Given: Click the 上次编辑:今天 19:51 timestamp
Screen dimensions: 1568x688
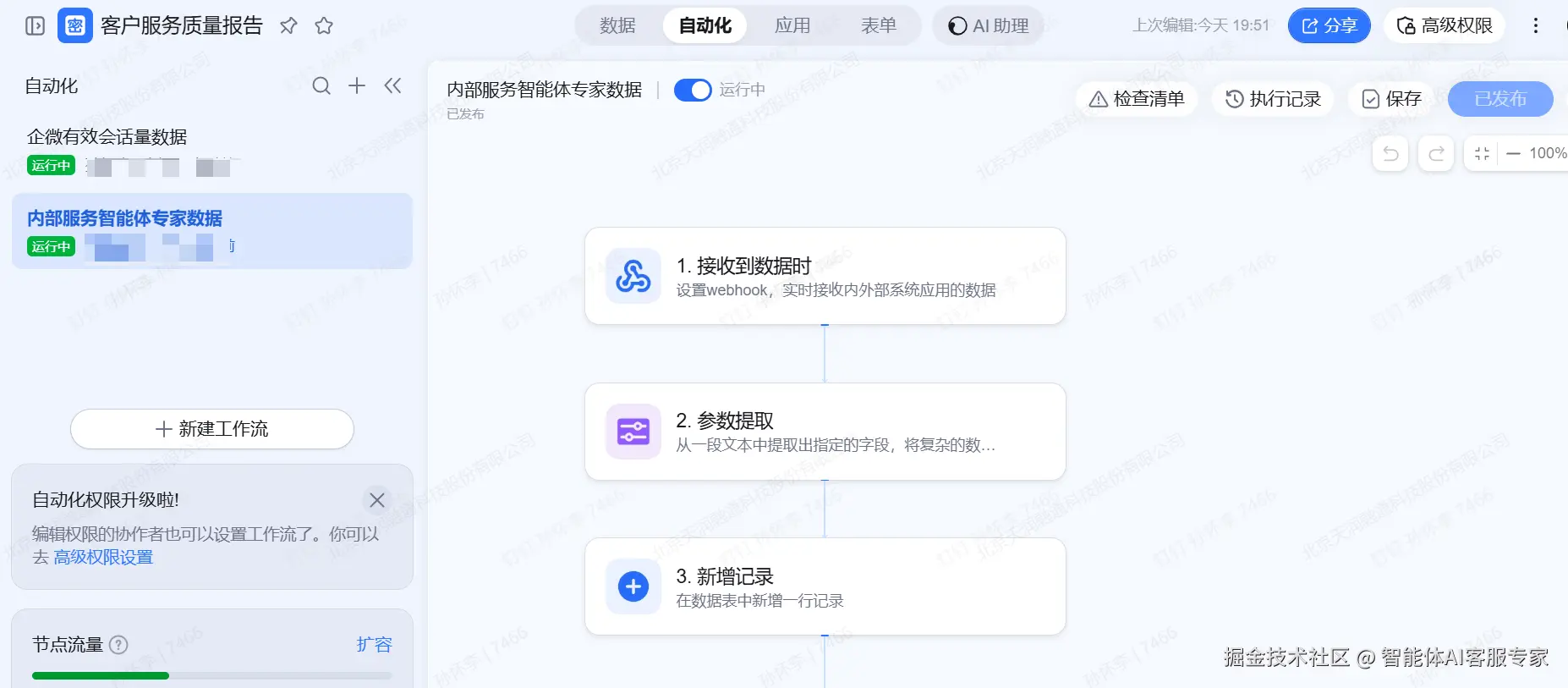Looking at the screenshot, I should coord(1201,25).
